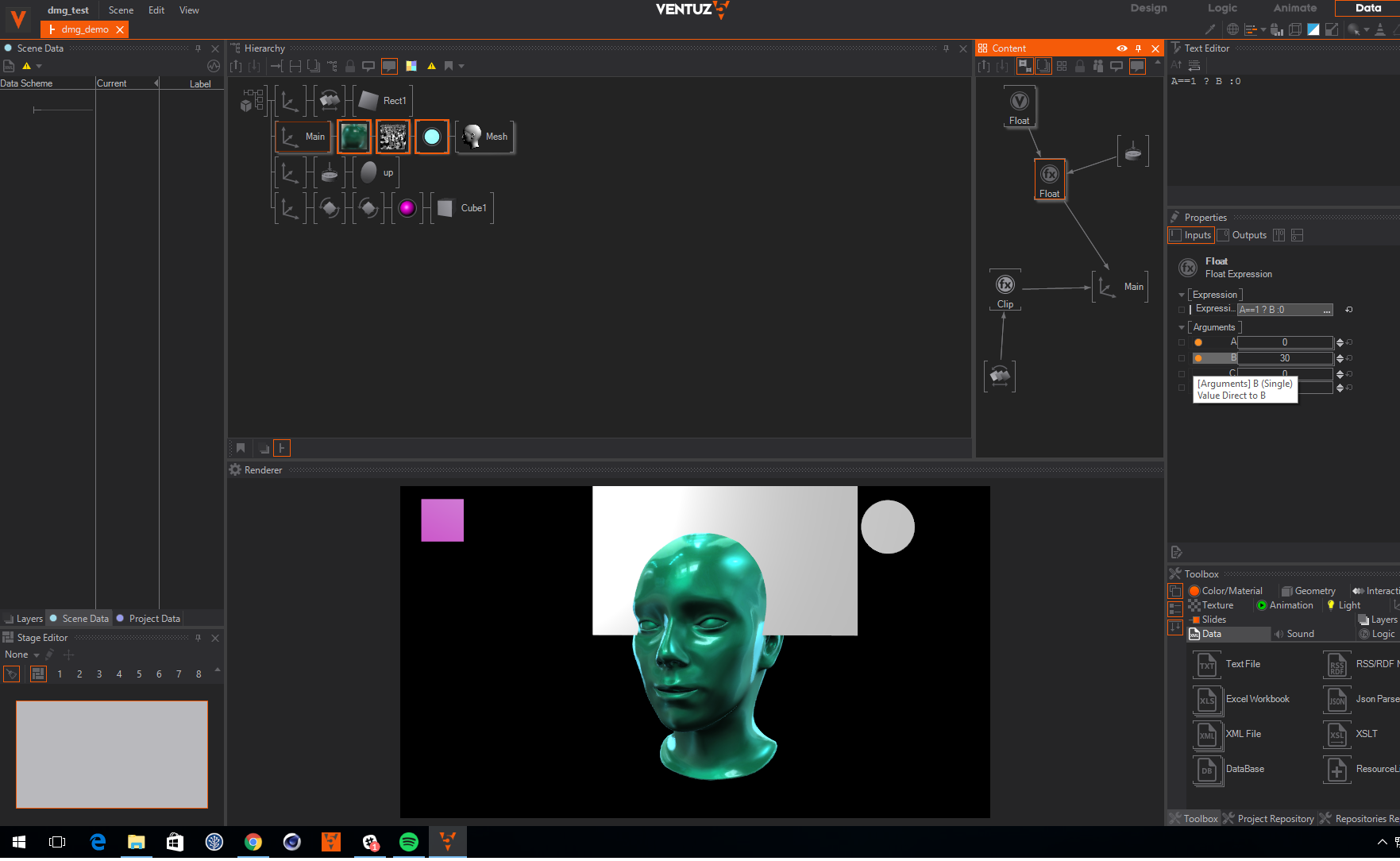Click the XML File toolbox icon
The height and width of the screenshot is (861, 1400).
pos(1207,735)
